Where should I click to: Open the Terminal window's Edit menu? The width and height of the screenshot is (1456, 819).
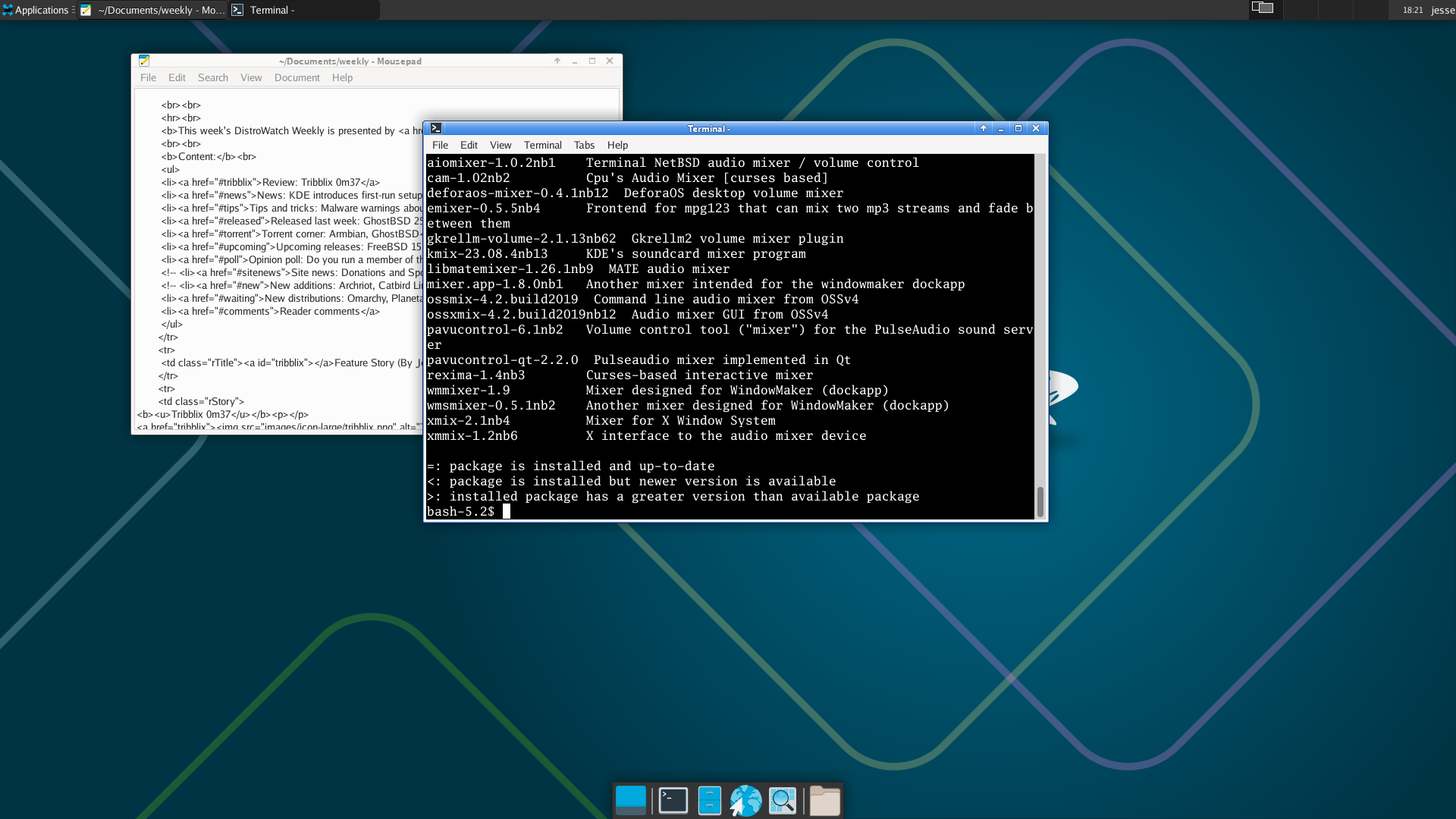(x=469, y=145)
